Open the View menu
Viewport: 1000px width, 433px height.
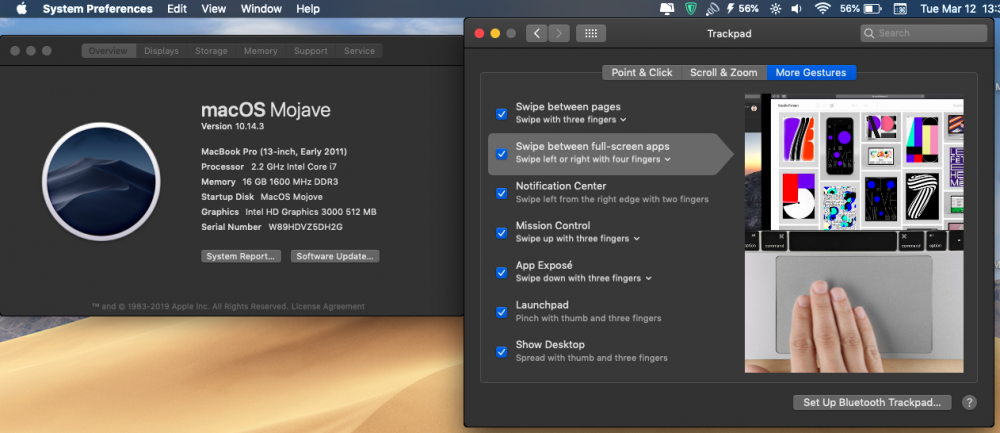(x=214, y=9)
